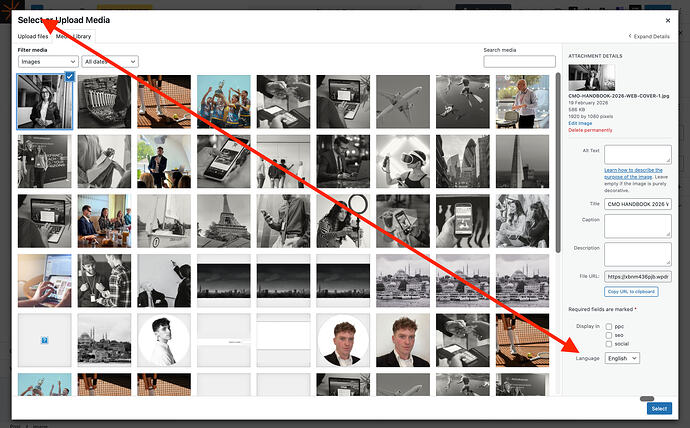
Task: Select the shopping bags thumbnail
Action: point(104,161)
